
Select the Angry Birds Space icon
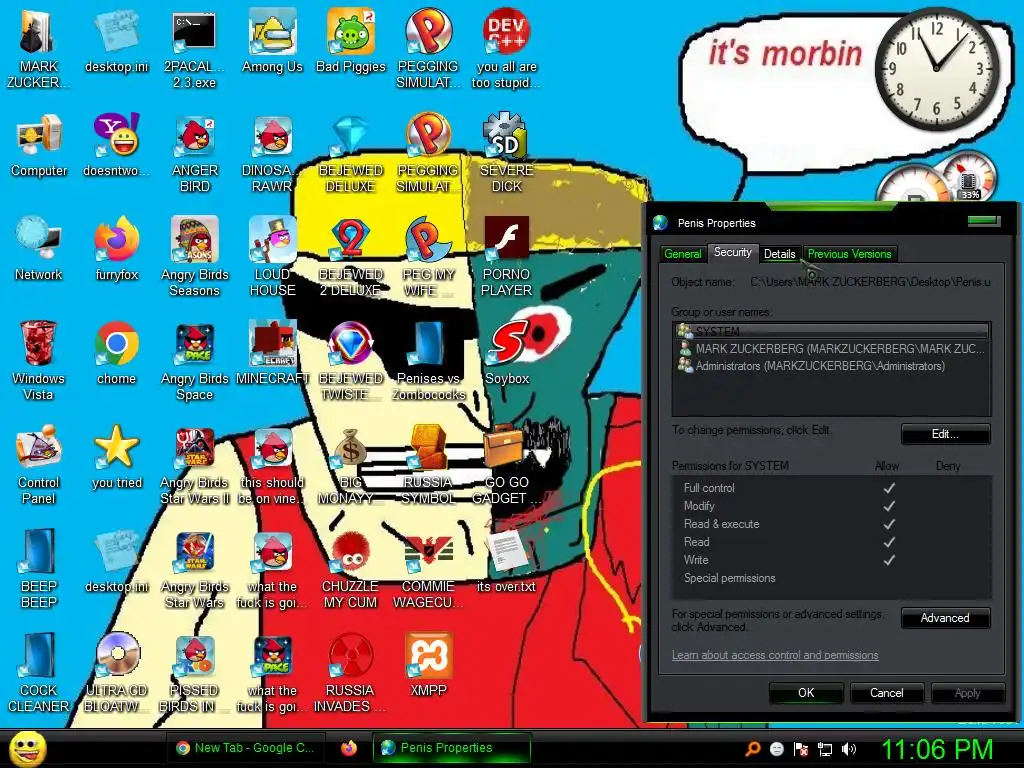[195, 360]
